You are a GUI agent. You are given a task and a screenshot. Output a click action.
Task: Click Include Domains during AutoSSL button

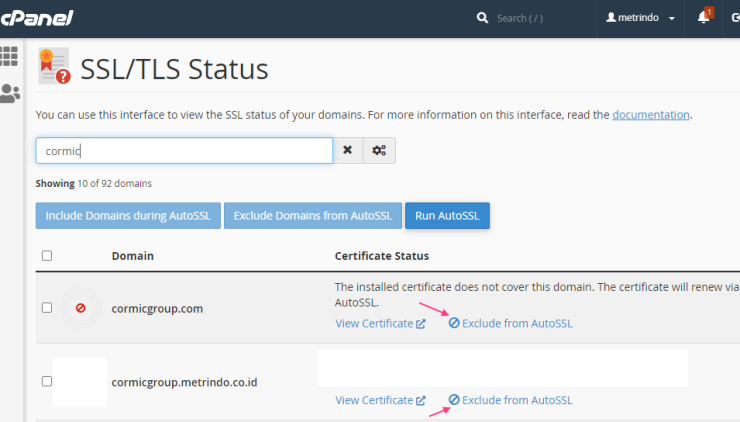tap(128, 216)
